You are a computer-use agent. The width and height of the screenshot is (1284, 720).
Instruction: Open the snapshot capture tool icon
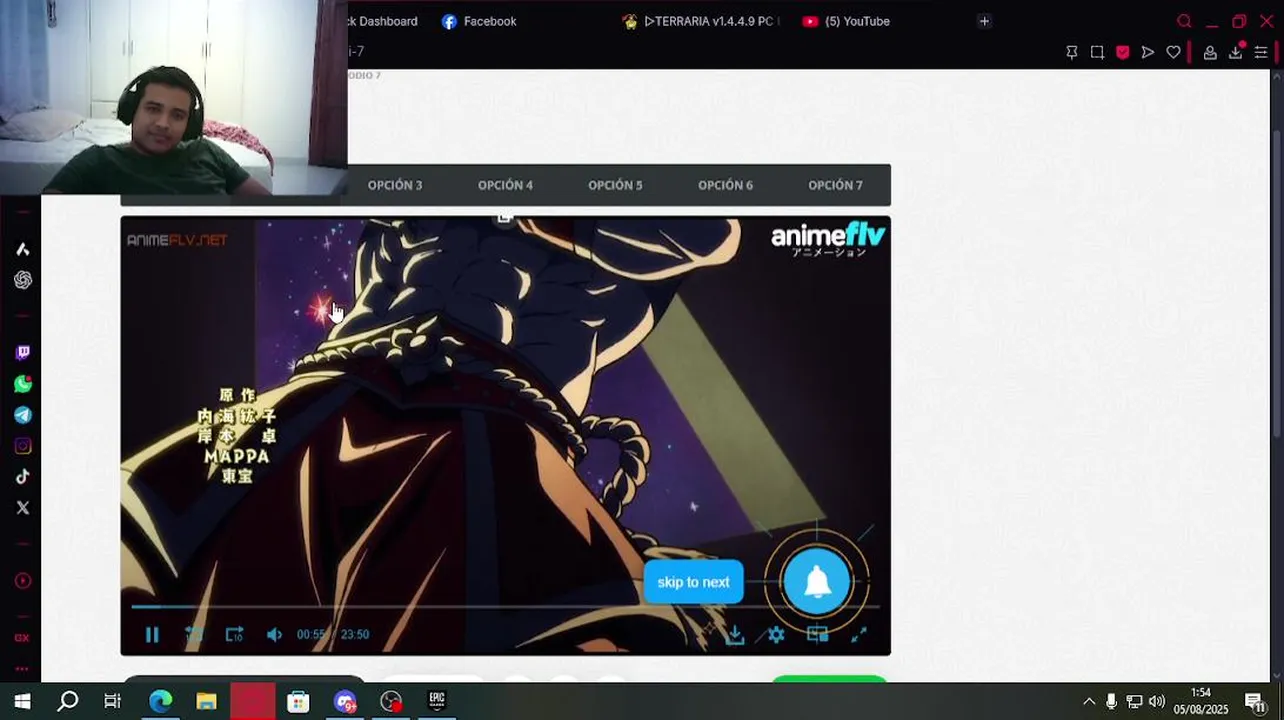point(1097,52)
